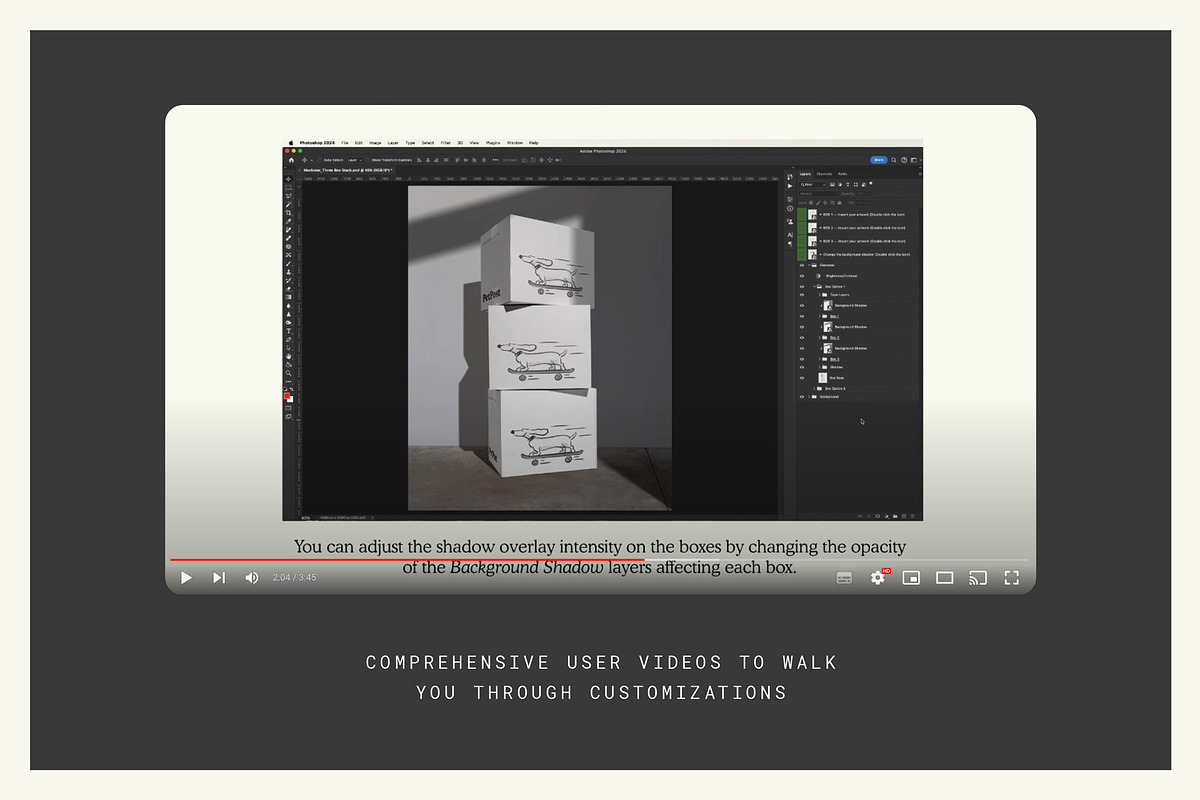Screen dimensions: 1200x800
Task: Hide the Box Option 1 group
Action: pyautogui.click(x=802, y=286)
